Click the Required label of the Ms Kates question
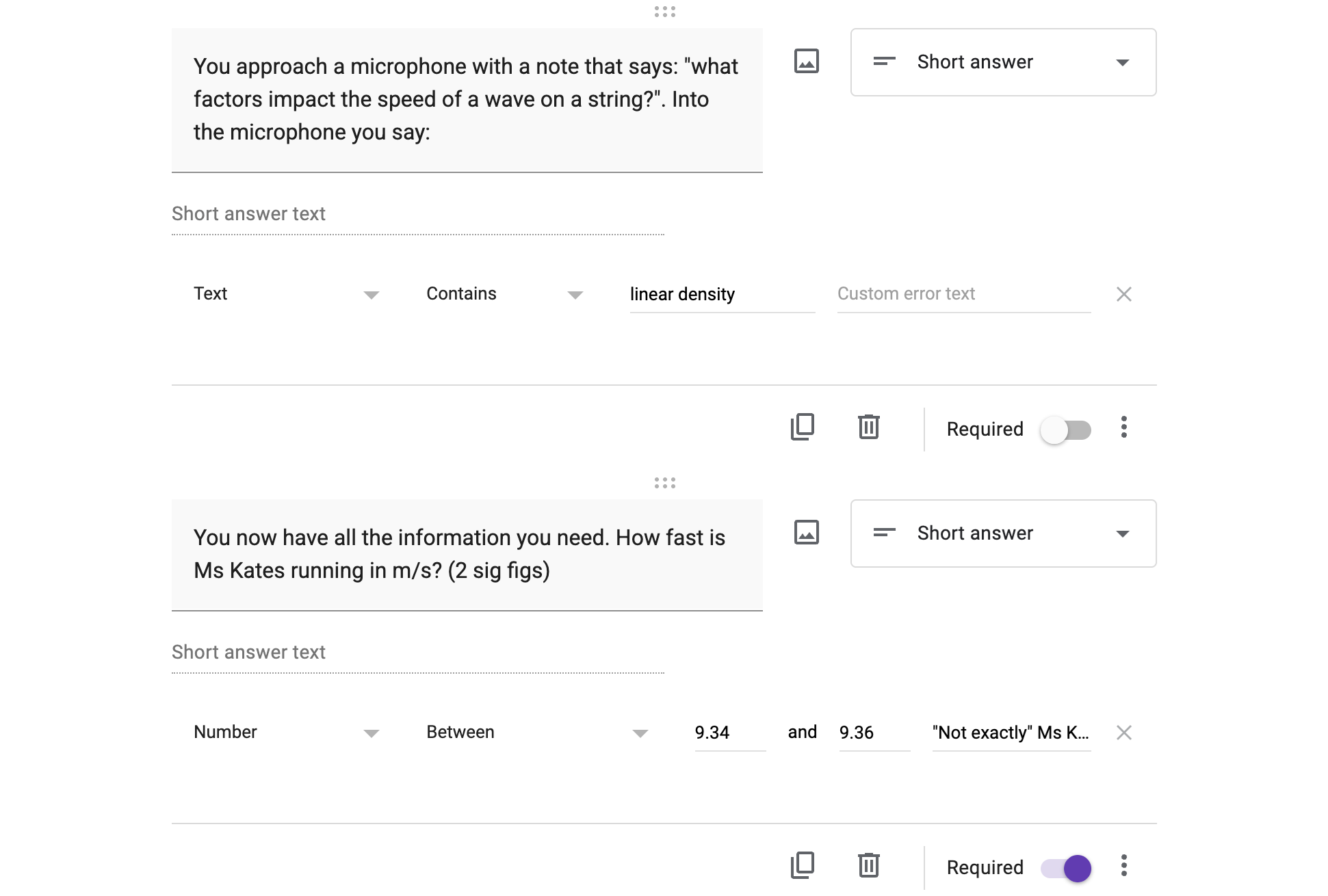Image resolution: width=1328 pixels, height=896 pixels. tap(985, 868)
